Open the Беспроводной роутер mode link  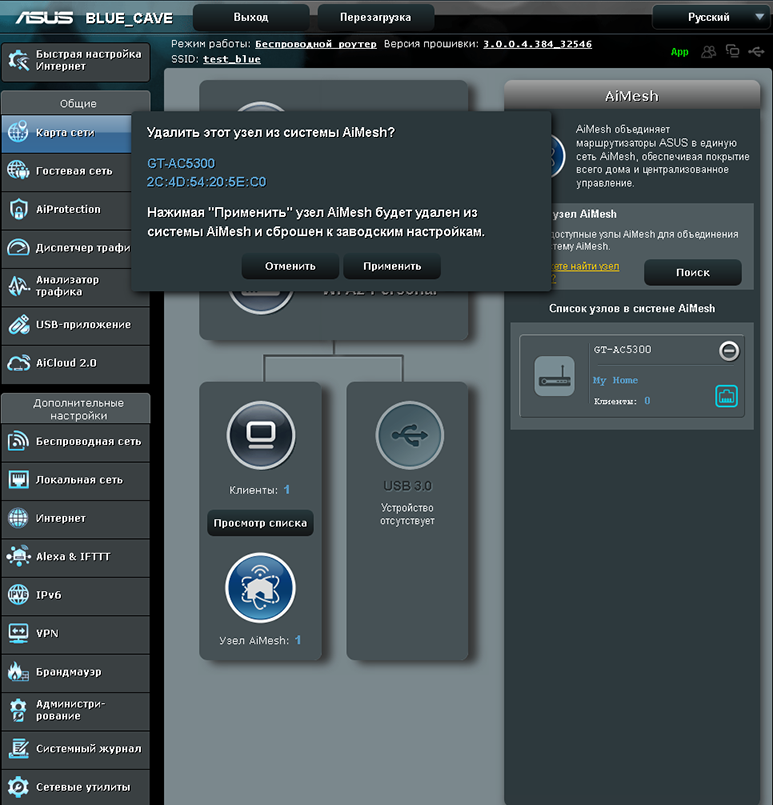[x=316, y=44]
